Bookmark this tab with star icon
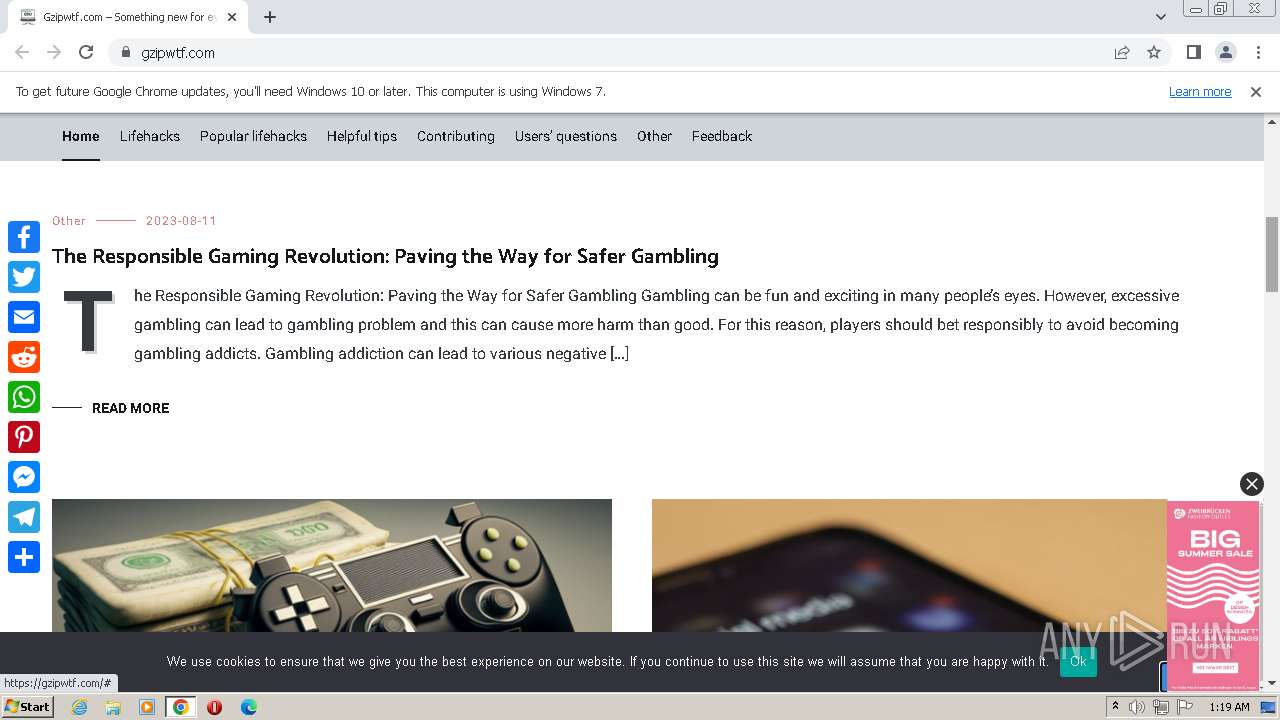1280x720 pixels. [1154, 52]
